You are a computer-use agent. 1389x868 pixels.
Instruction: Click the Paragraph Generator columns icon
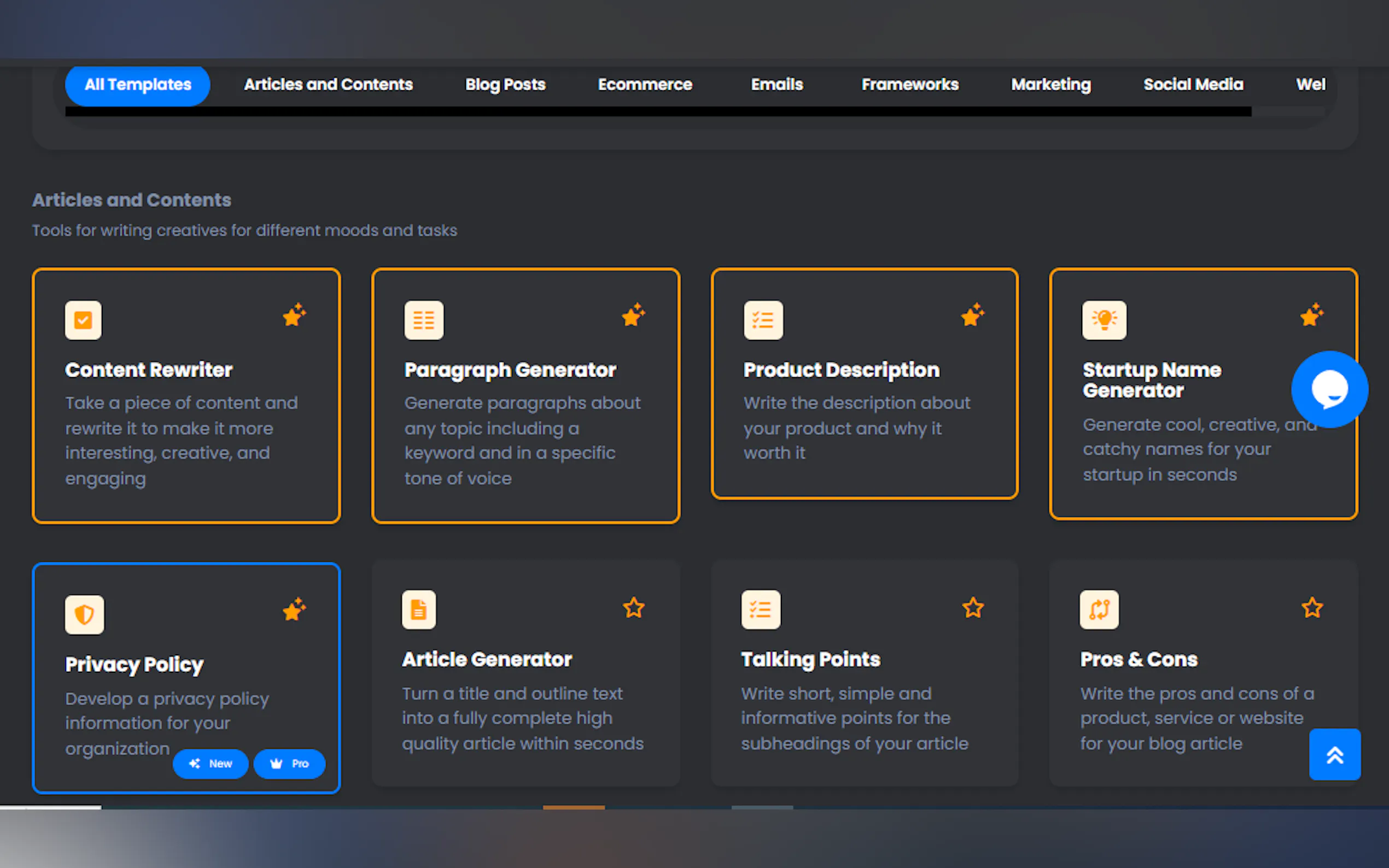[424, 320]
